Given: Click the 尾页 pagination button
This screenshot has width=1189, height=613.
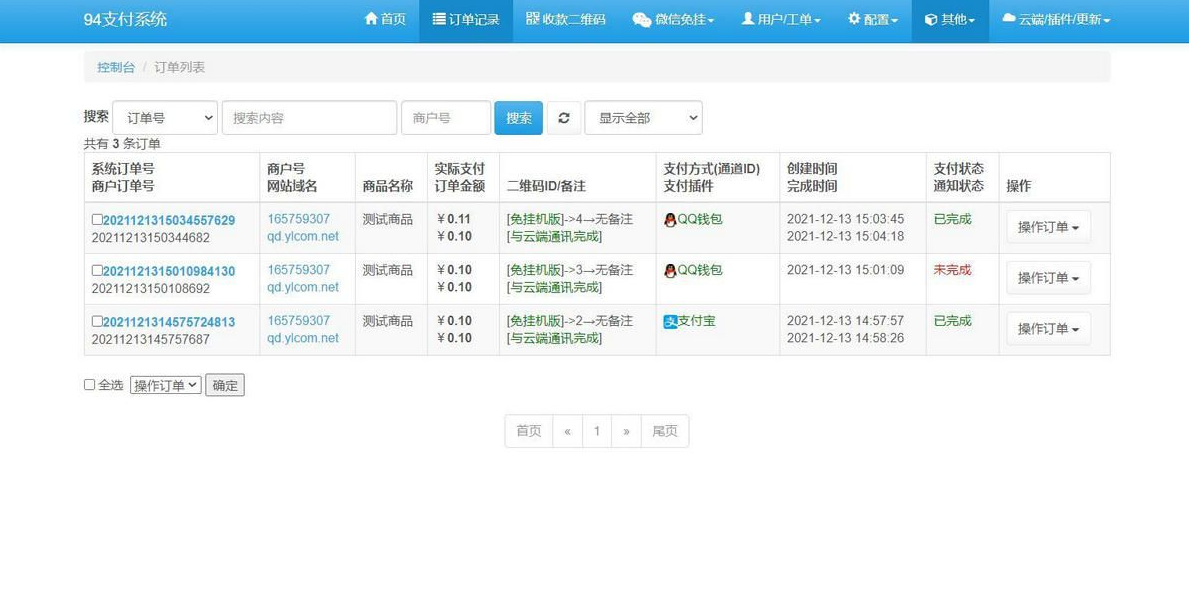Looking at the screenshot, I should [665, 431].
